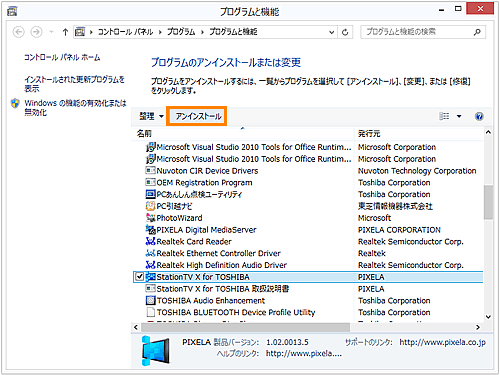Click Nuvoton Technology Corporation publisher cell
Viewport: 500px width, 375px height.
coord(417,171)
